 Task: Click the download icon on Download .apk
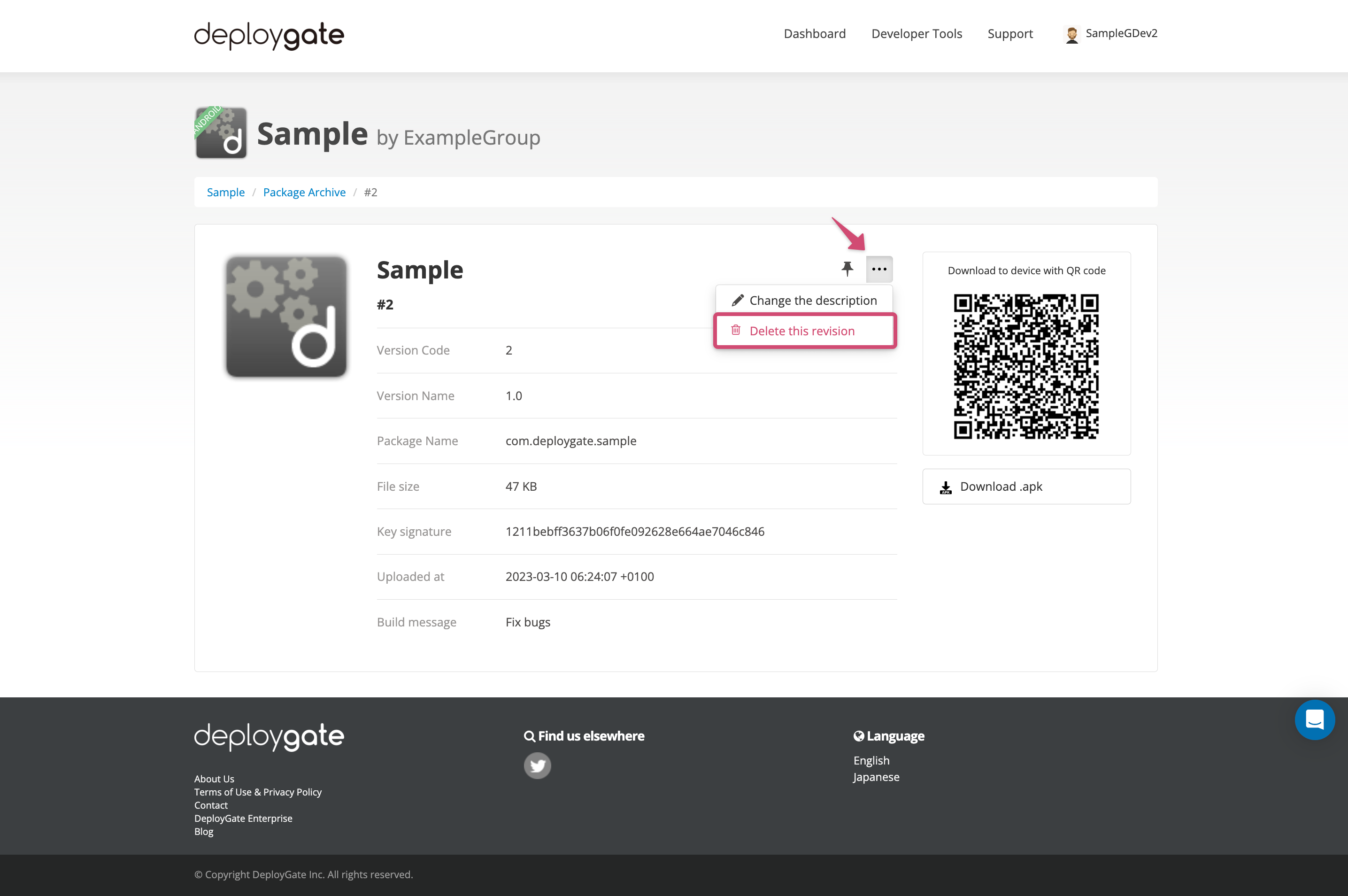coord(947,487)
